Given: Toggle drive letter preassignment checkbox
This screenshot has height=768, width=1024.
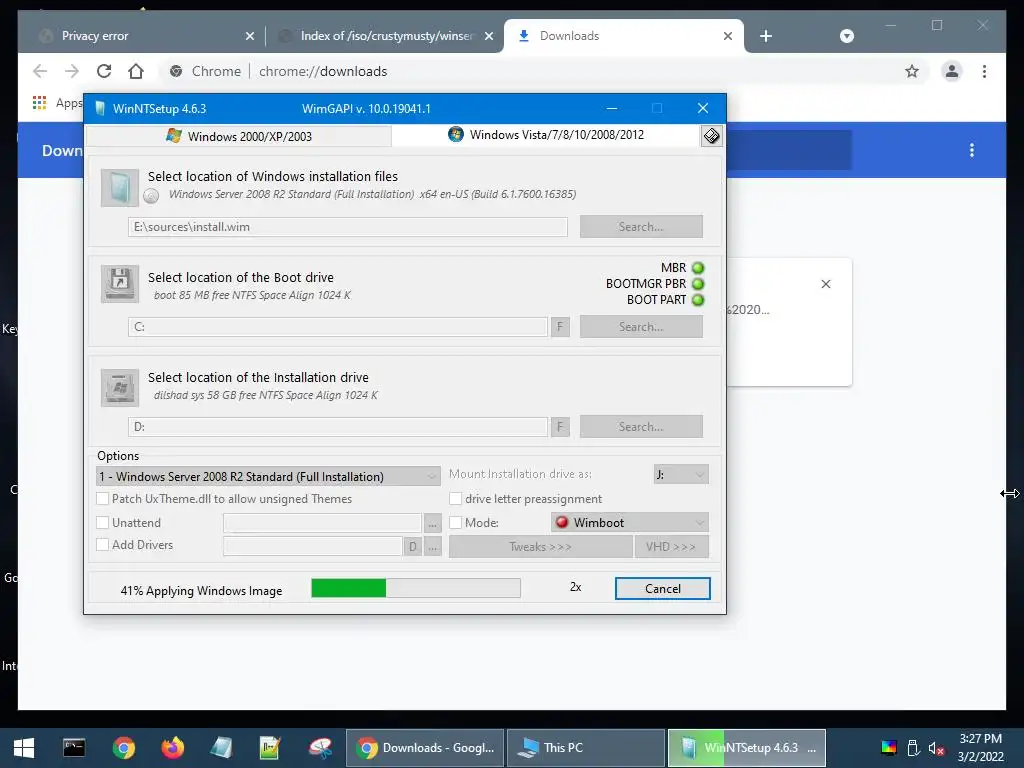Looking at the screenshot, I should (x=456, y=499).
